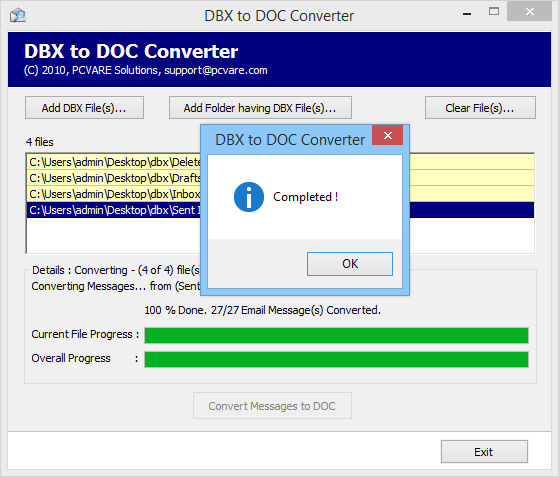The width and height of the screenshot is (559, 477).
Task: Close the main window using title bar X
Action: click(530, 11)
